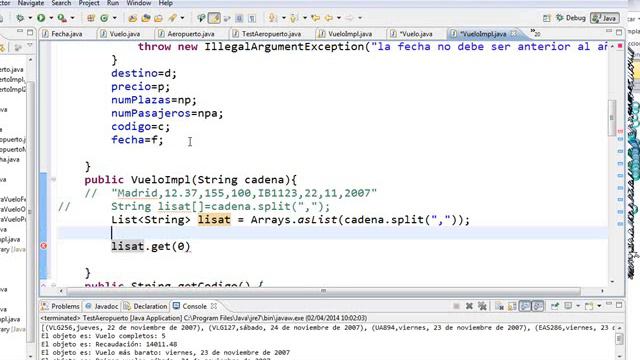Image resolution: width=640 pixels, height=360 pixels.
Task: Click the editor horizontal scrollbar thumb
Action: pos(323,291)
